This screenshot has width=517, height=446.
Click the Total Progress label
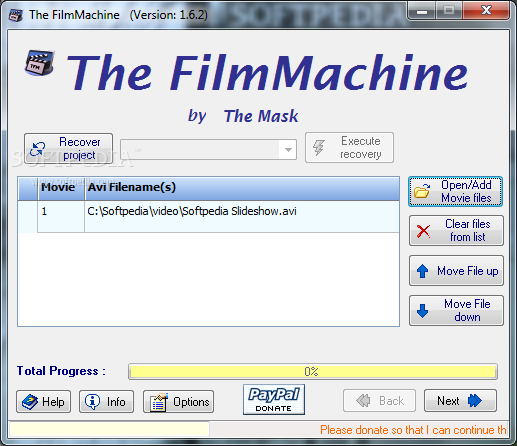[61, 371]
